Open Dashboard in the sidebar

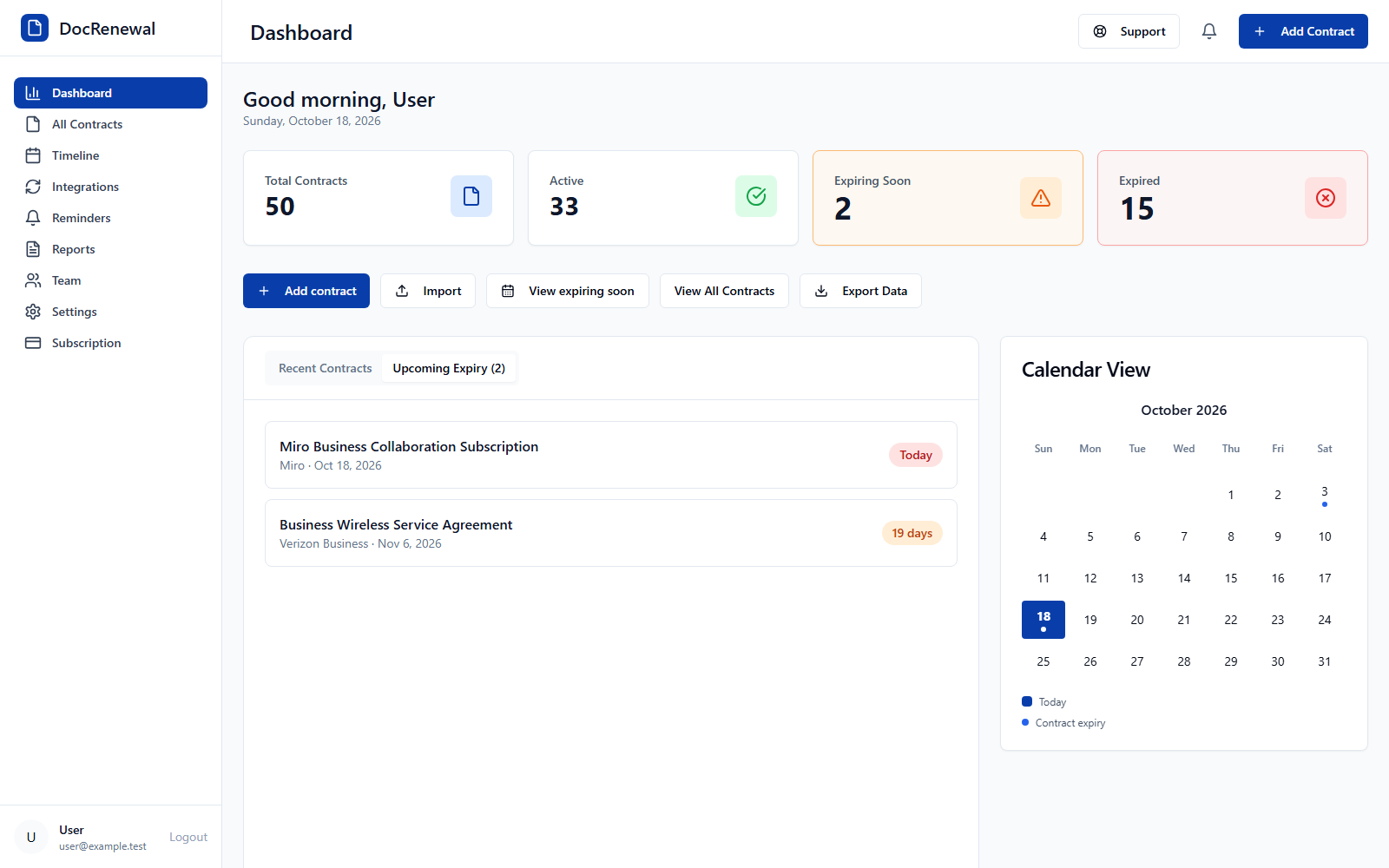[x=110, y=93]
